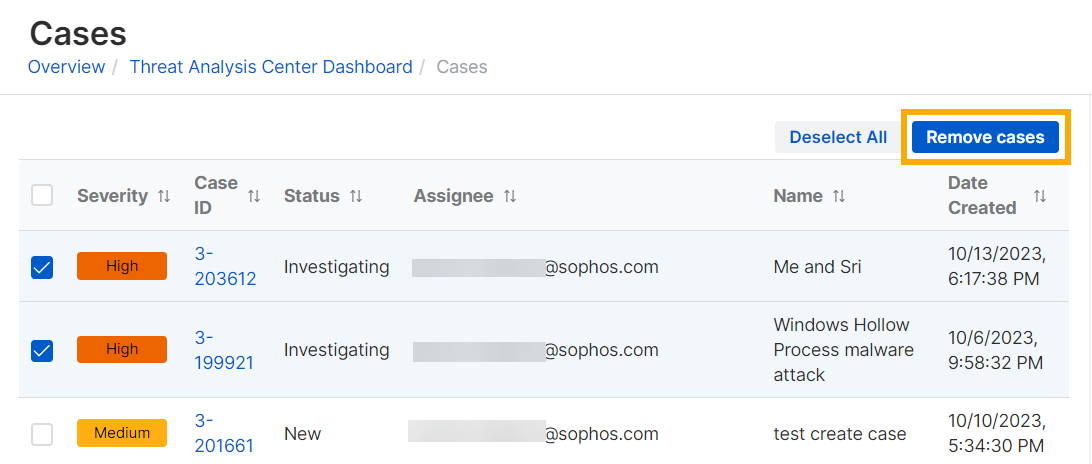Click the Medium severity badge
This screenshot has width=1092, height=464.
pos(122,433)
